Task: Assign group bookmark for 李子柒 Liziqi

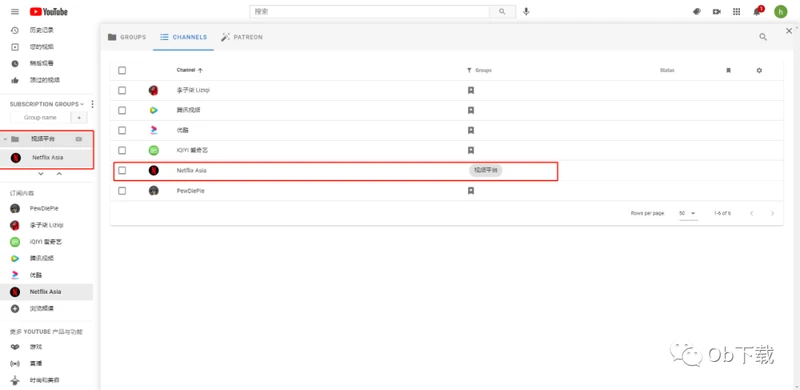Action: pos(471,90)
